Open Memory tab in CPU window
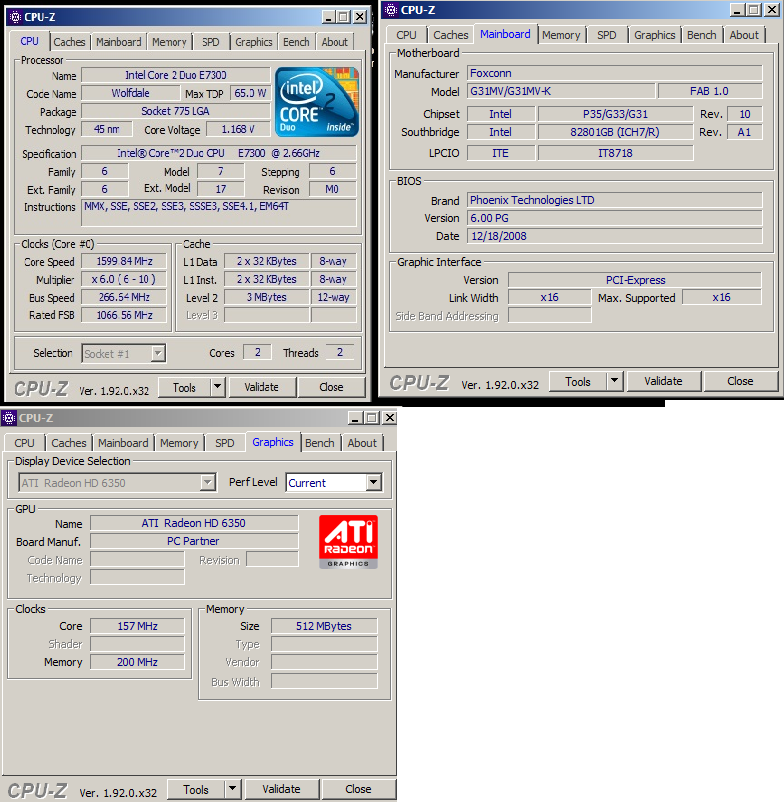 point(169,42)
